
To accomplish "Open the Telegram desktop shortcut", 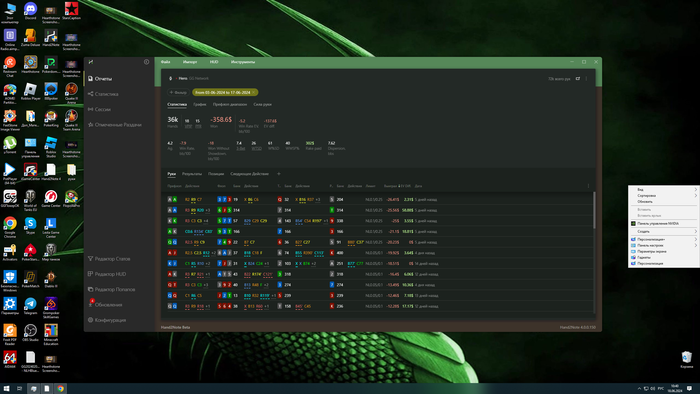I will (30, 306).
